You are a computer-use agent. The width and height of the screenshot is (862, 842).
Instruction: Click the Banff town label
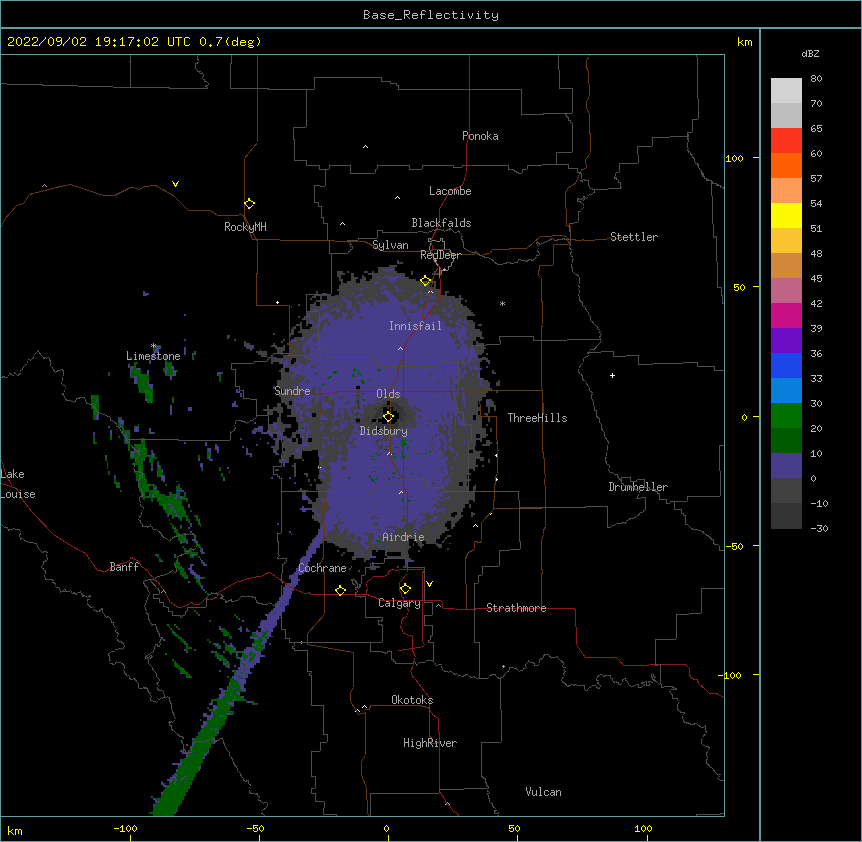point(124,567)
